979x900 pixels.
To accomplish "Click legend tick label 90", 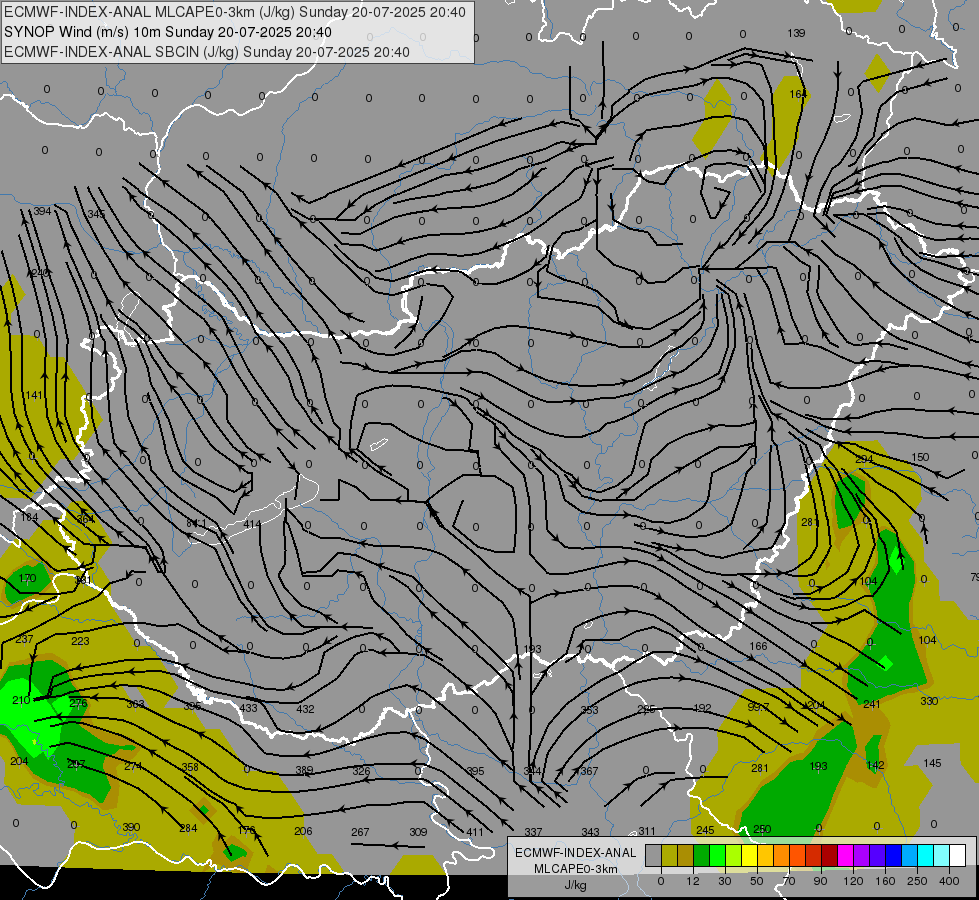I will [x=820, y=881].
